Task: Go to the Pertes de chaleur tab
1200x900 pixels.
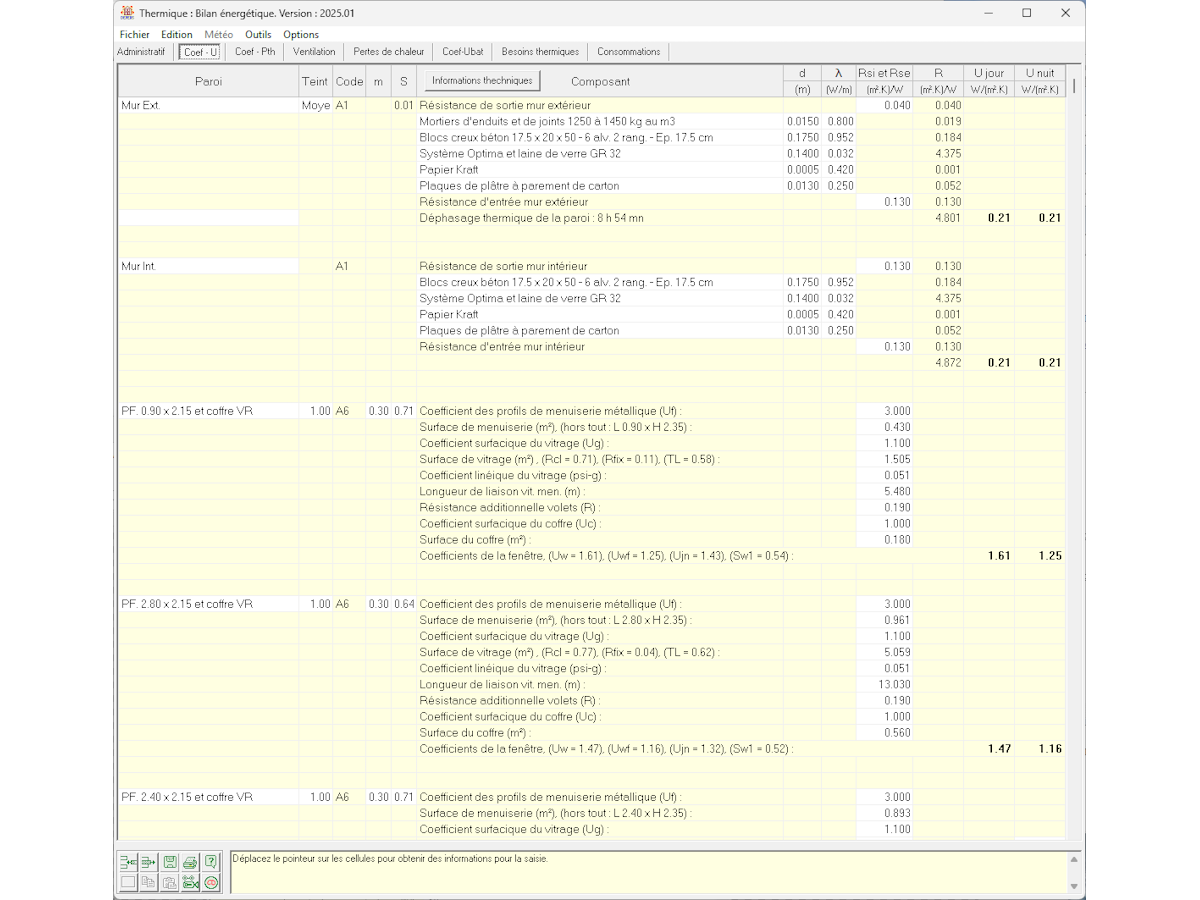Action: coord(388,52)
